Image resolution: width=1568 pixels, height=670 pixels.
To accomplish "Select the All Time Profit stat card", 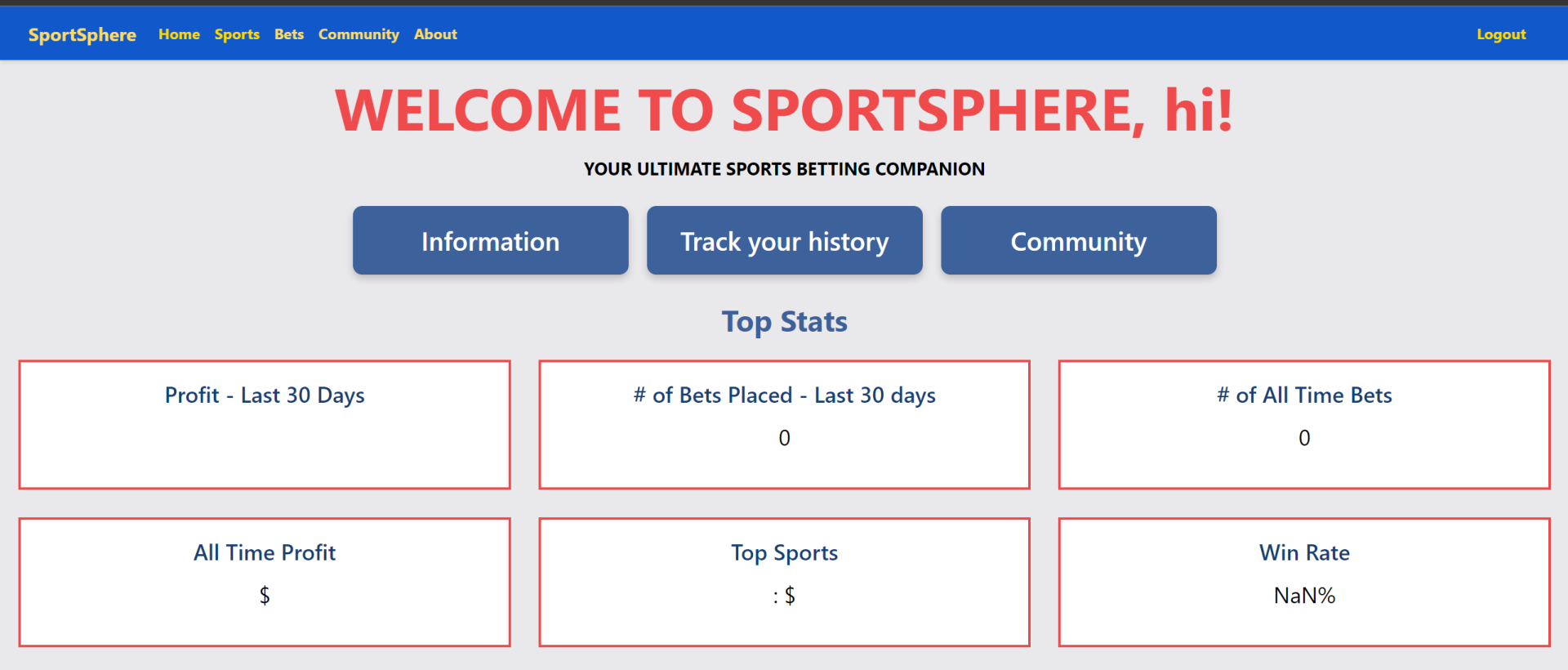I will pos(265,582).
